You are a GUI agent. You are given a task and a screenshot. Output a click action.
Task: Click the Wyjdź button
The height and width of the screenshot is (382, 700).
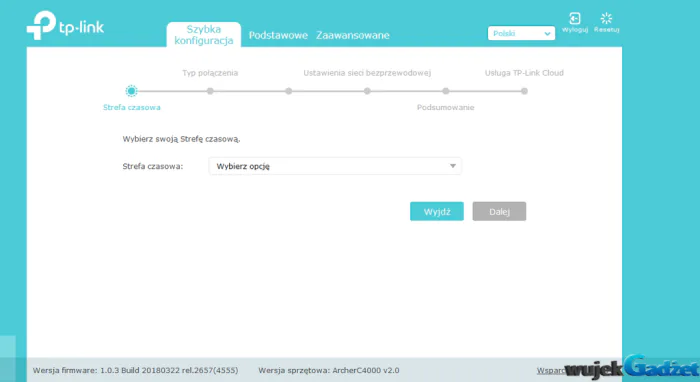click(437, 212)
